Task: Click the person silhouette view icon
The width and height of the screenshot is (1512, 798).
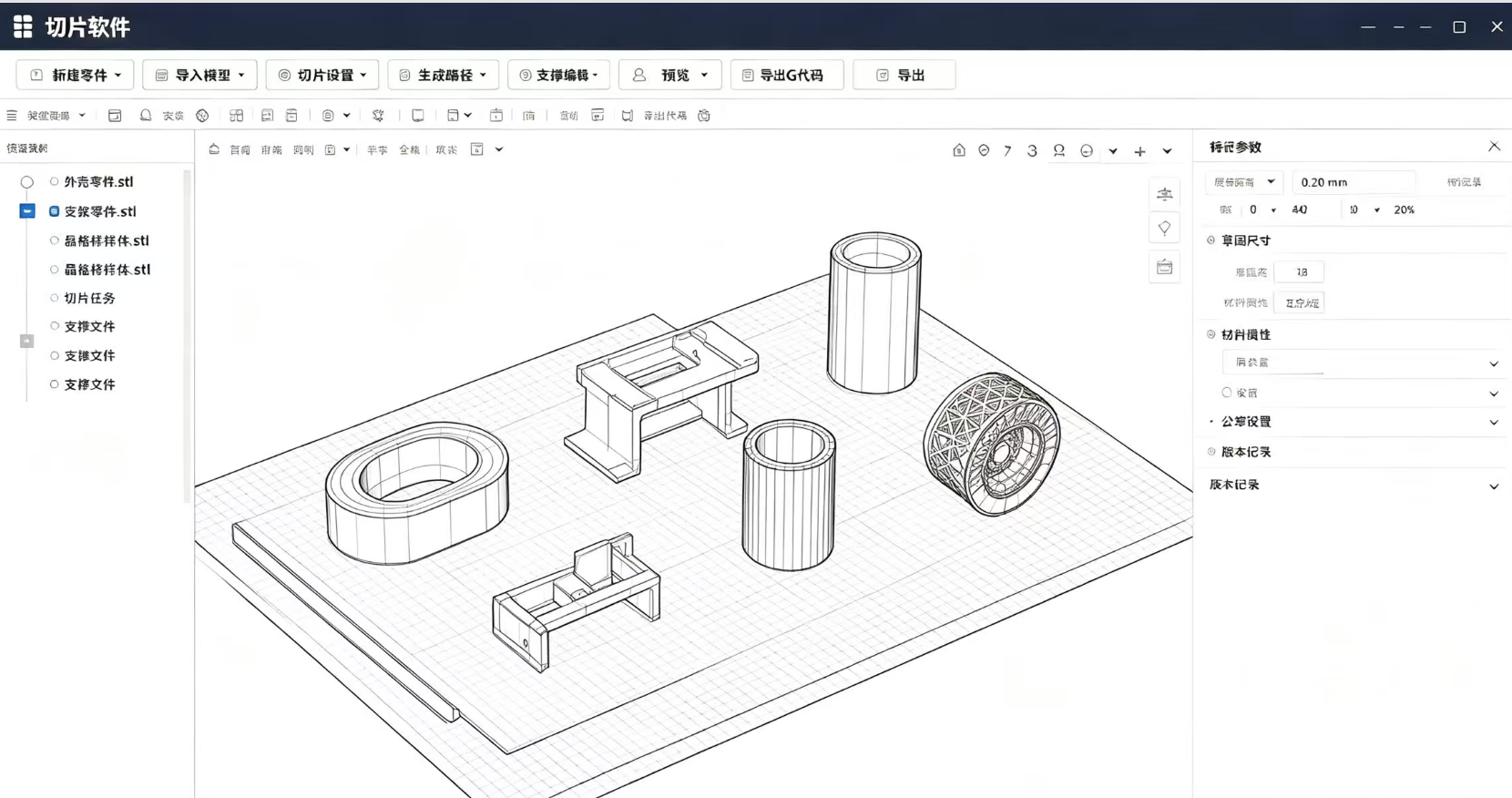Action: (1059, 151)
